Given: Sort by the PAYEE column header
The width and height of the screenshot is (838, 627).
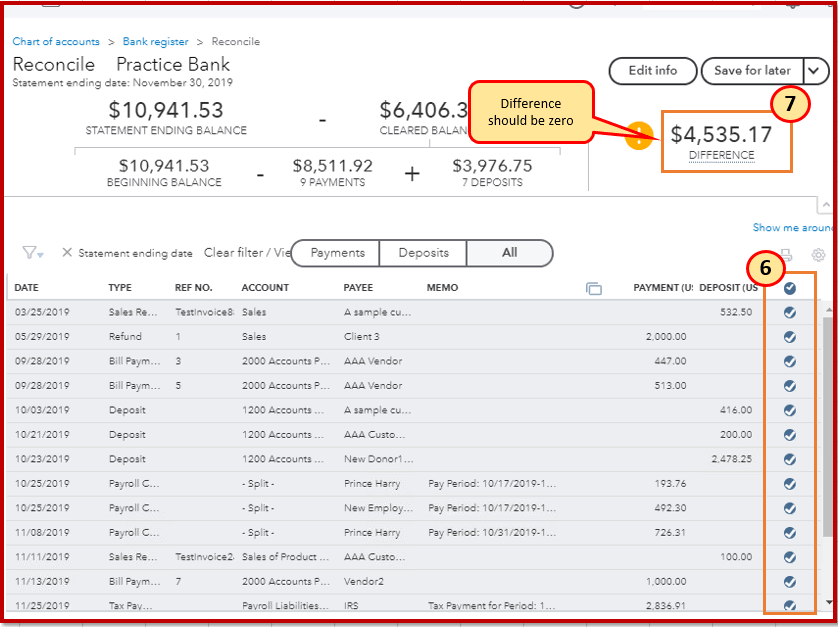Looking at the screenshot, I should click(x=358, y=288).
